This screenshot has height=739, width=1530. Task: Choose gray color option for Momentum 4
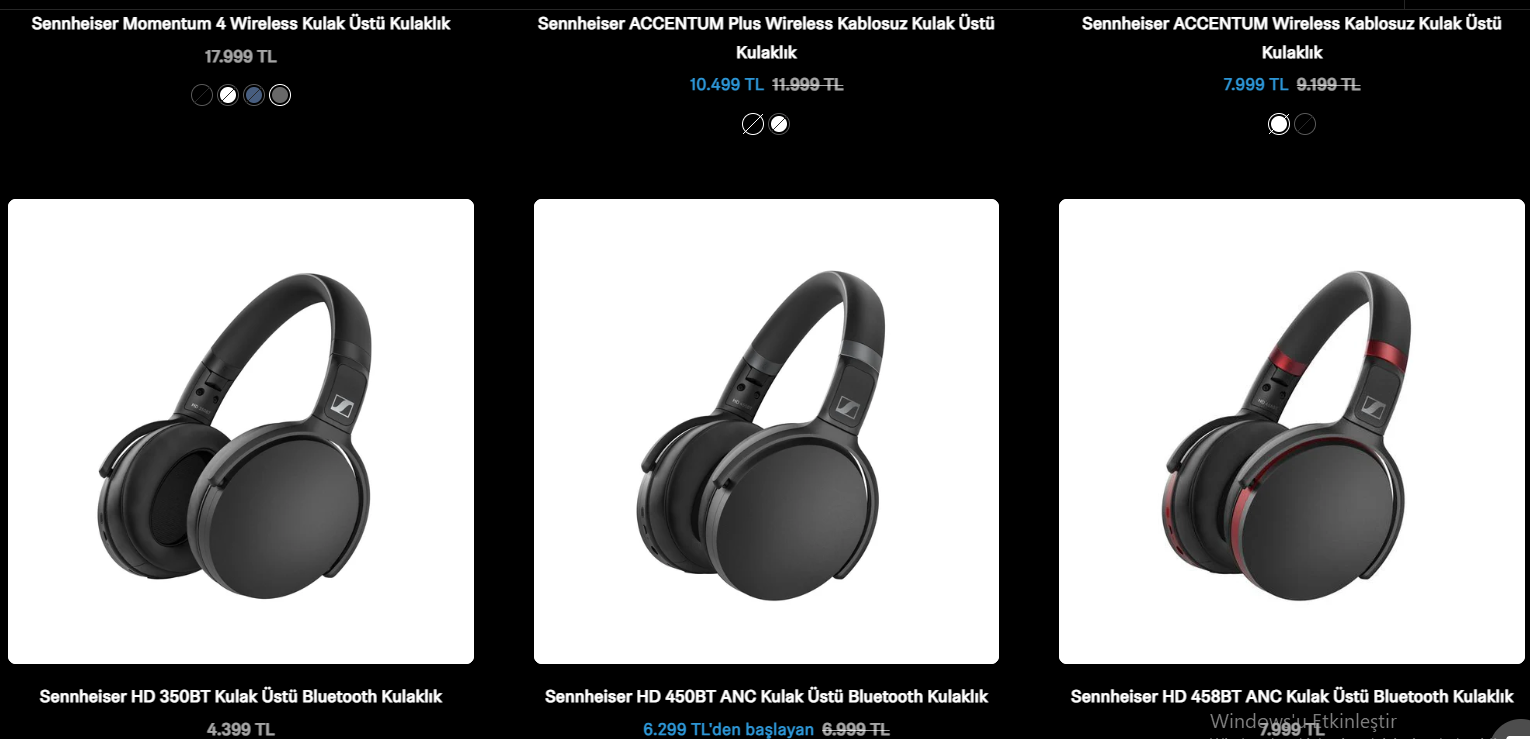[x=280, y=95]
